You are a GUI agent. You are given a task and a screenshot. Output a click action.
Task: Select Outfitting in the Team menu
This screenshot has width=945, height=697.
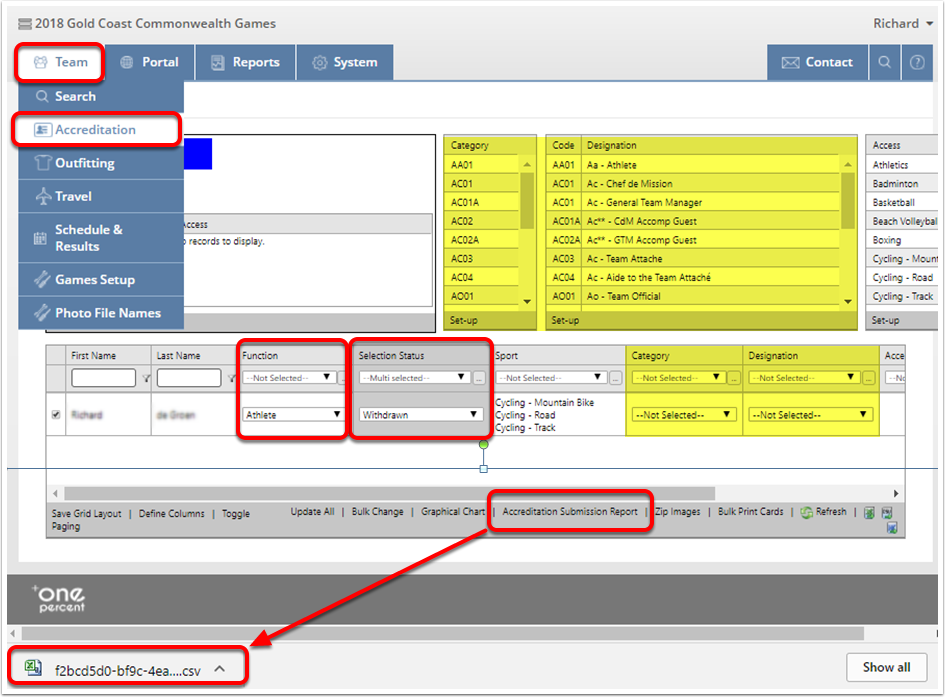(x=101, y=163)
